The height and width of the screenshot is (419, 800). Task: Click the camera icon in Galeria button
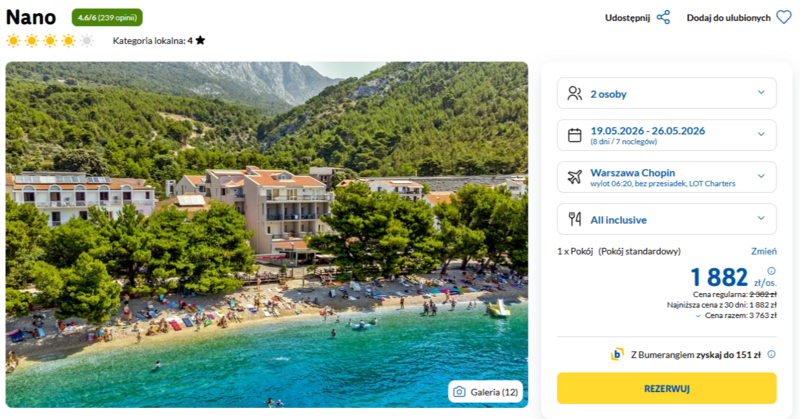click(459, 392)
